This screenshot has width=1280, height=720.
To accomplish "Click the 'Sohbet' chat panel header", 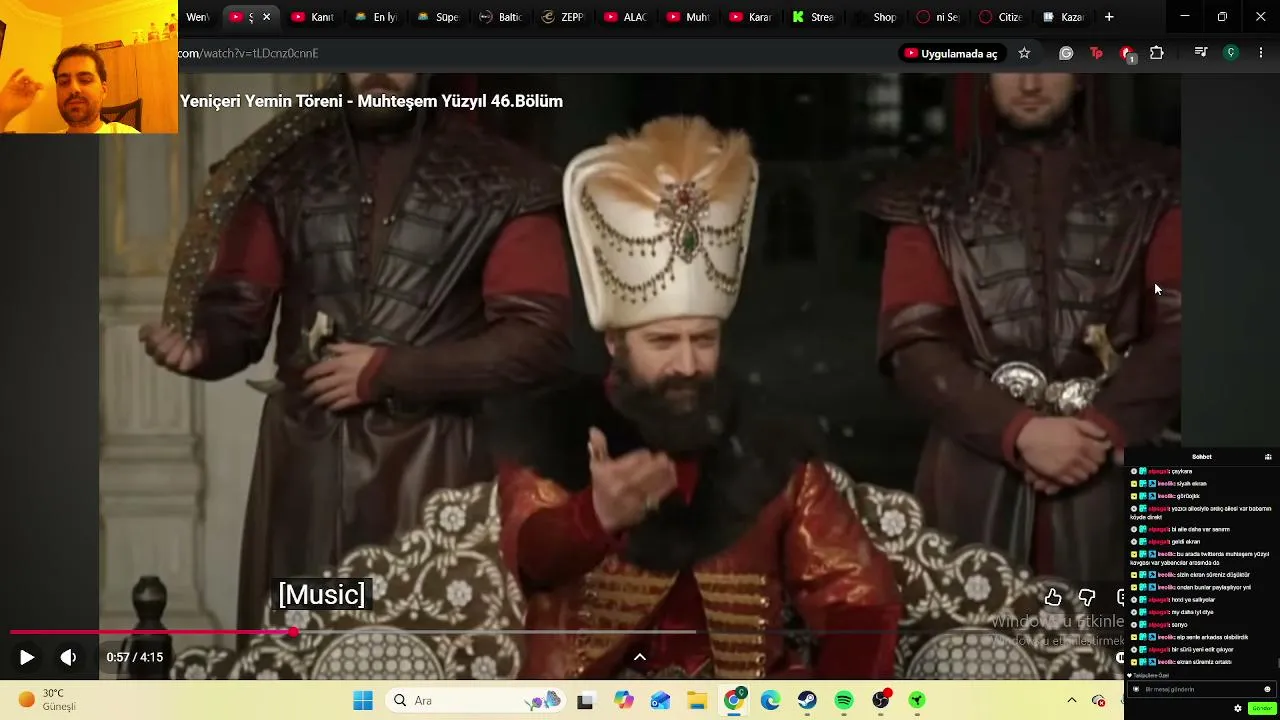I will click(x=1201, y=457).
